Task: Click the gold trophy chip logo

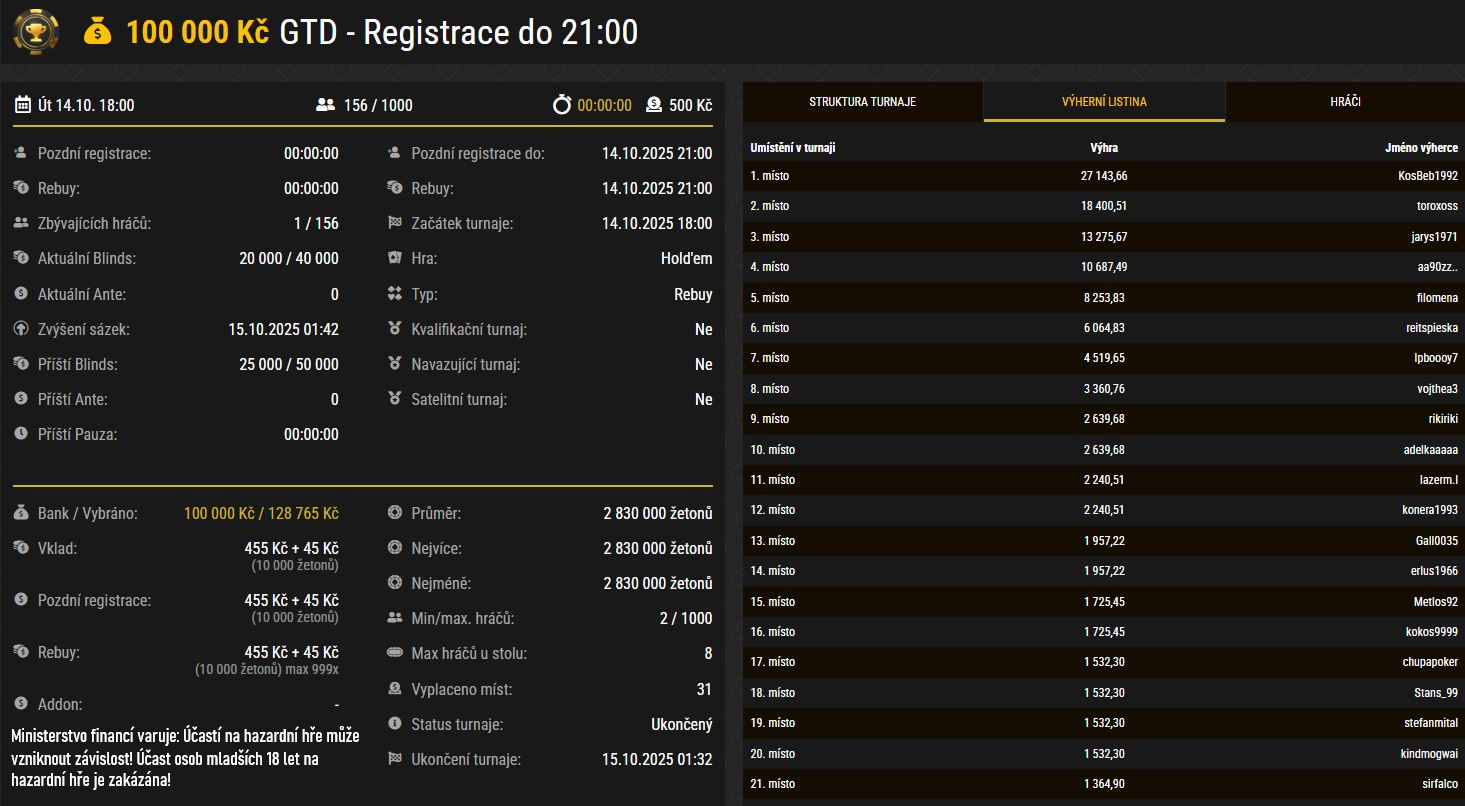Action: pos(36,32)
